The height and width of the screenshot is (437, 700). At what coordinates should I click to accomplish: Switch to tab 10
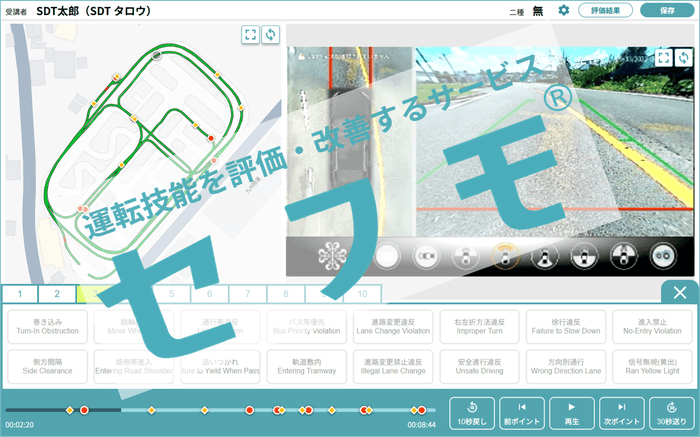pyautogui.click(x=362, y=294)
